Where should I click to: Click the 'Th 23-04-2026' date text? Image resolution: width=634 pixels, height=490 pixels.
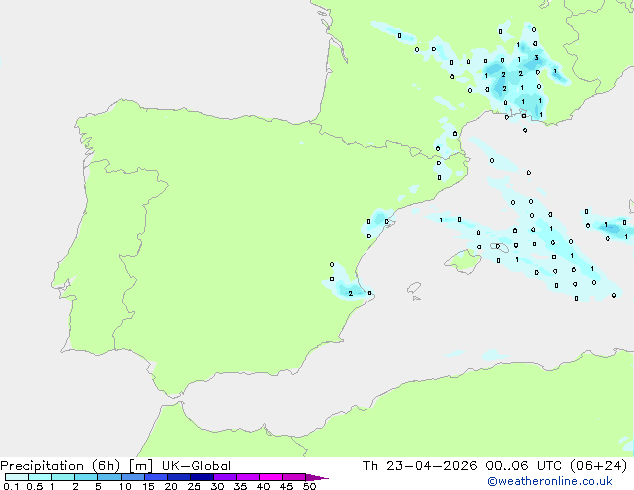pyautogui.click(x=420, y=466)
